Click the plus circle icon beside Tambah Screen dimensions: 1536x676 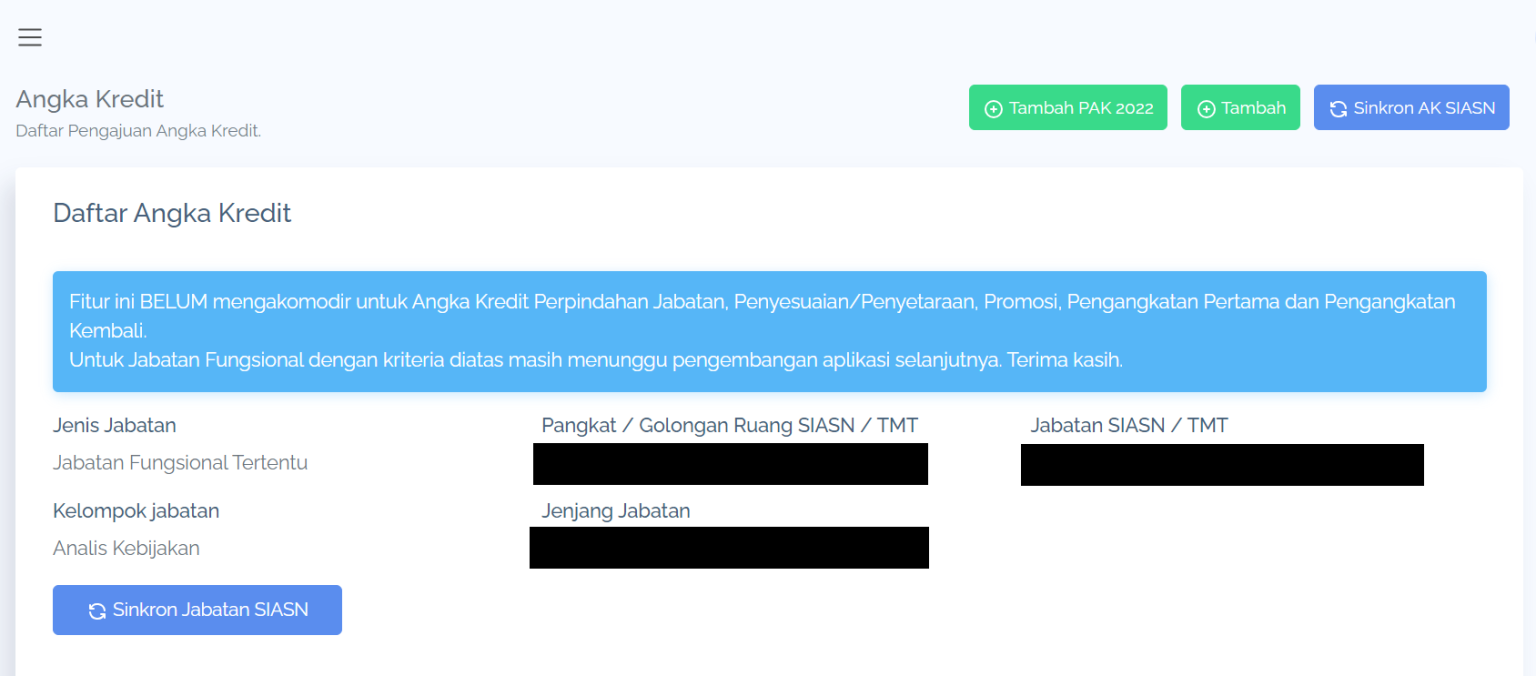1206,109
